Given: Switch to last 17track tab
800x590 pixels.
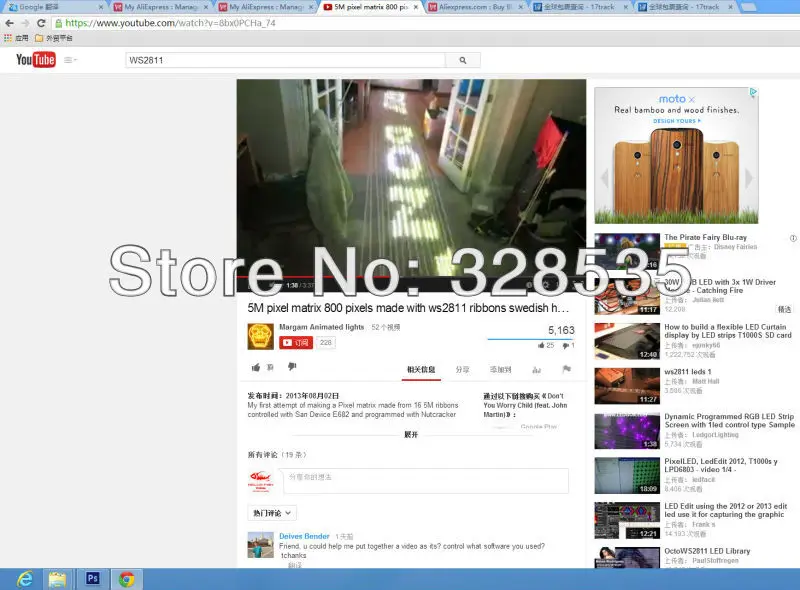Looking at the screenshot, I should pos(684,7).
